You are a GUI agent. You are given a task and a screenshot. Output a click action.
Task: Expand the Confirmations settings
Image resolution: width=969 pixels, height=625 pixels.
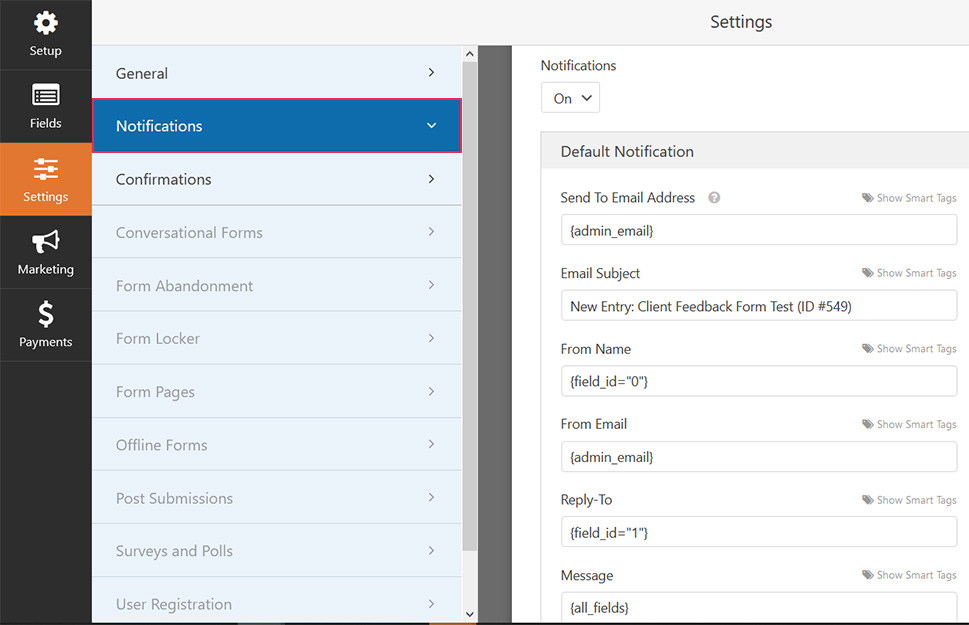[276, 179]
